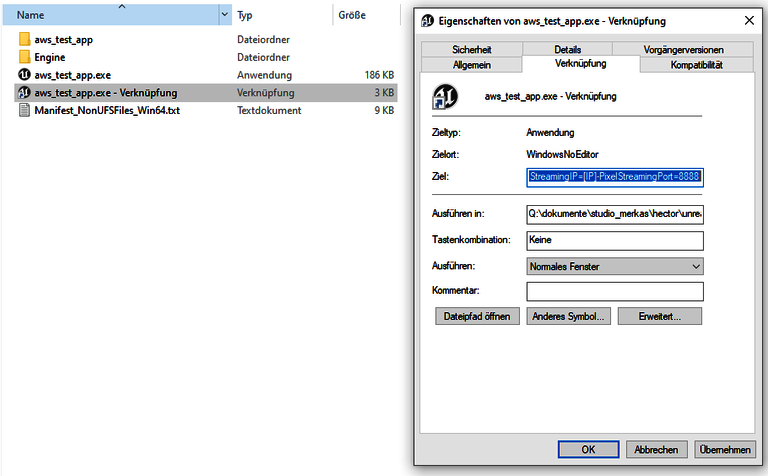Click the aws_test_app.exe shortcut file icon
Viewport: 768px width, 476px height.
(25, 93)
